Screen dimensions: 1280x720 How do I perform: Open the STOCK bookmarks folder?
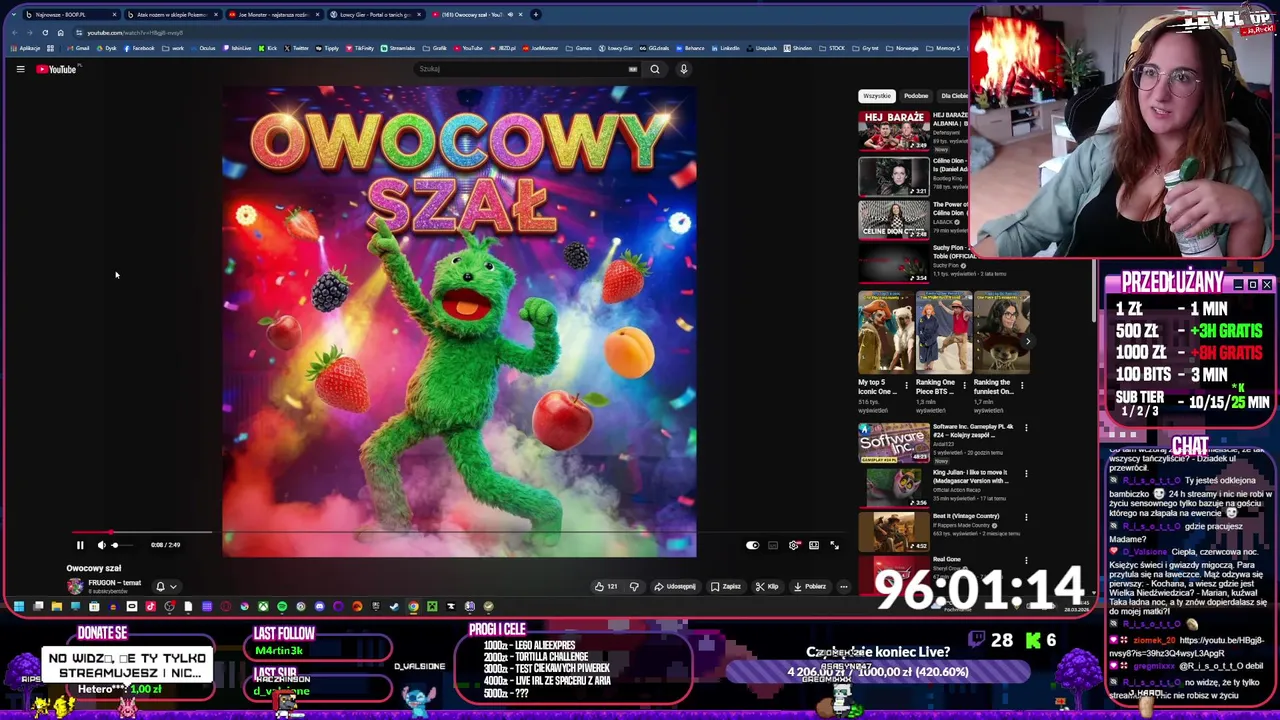click(834, 48)
